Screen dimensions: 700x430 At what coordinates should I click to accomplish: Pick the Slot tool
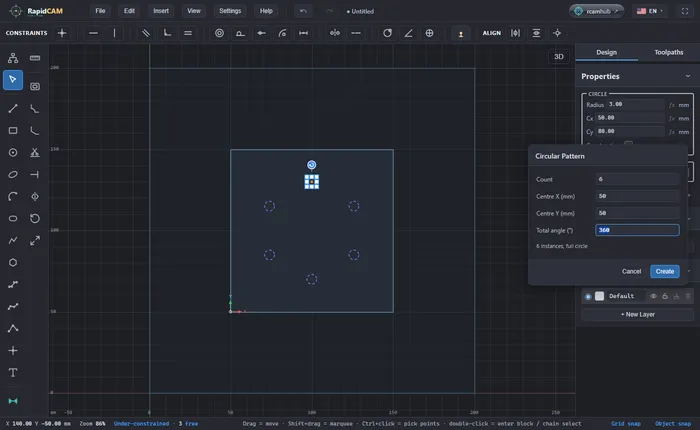(13, 218)
